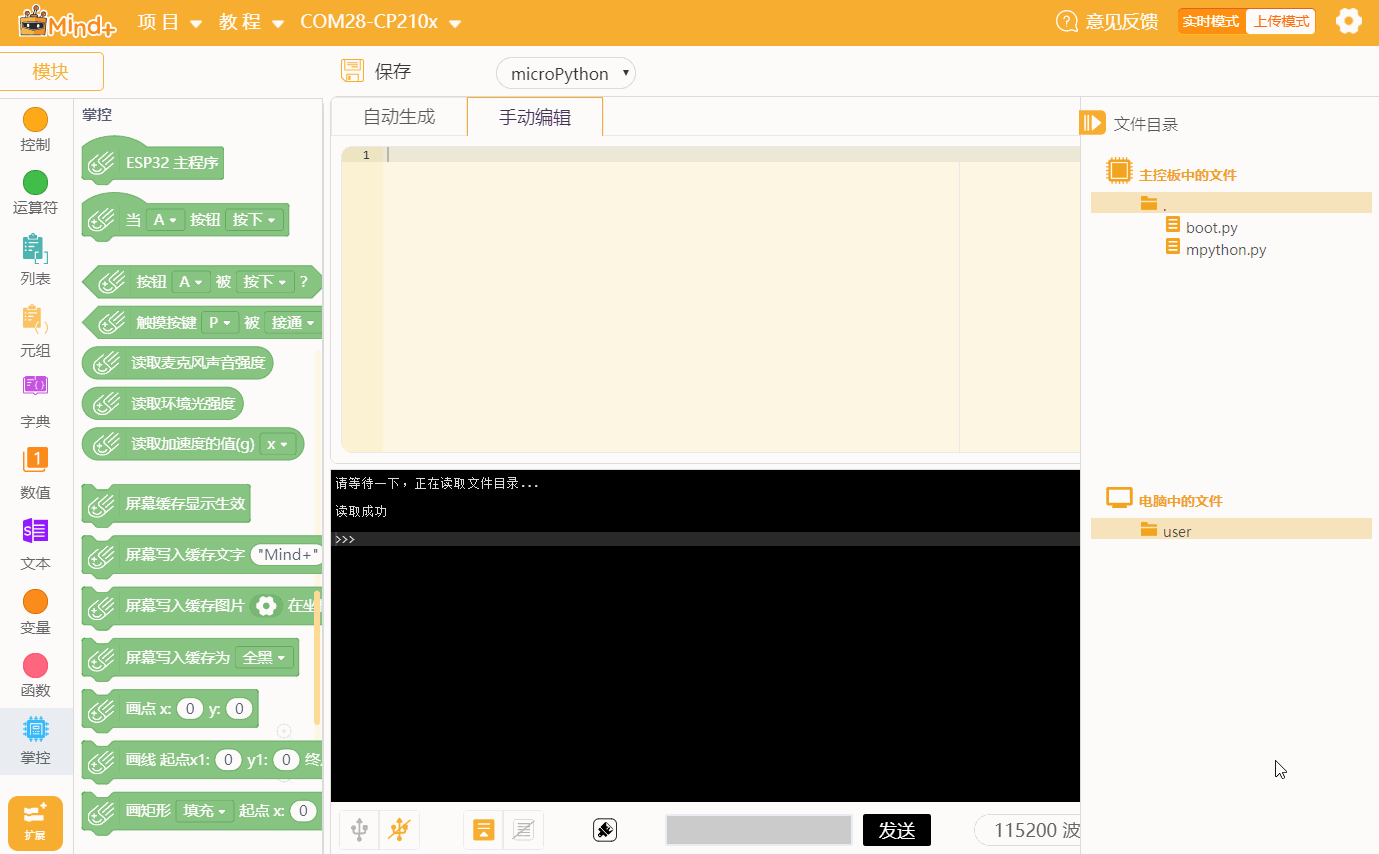
Task: Open the settings gear icon
Action: tap(1348, 21)
